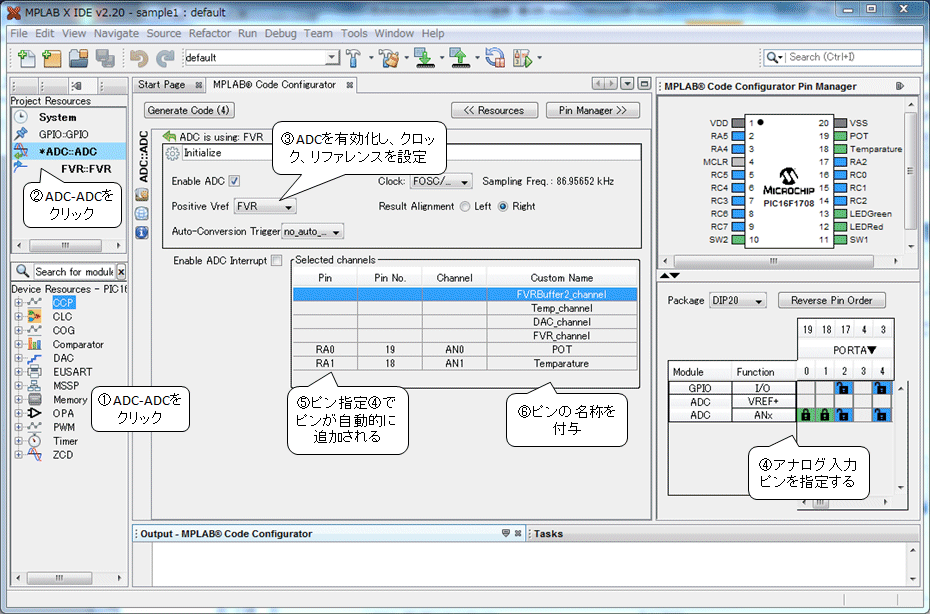The height and width of the screenshot is (614, 930).
Task: Toggle ANx lock for PORTA pin 4
Action: (882, 415)
